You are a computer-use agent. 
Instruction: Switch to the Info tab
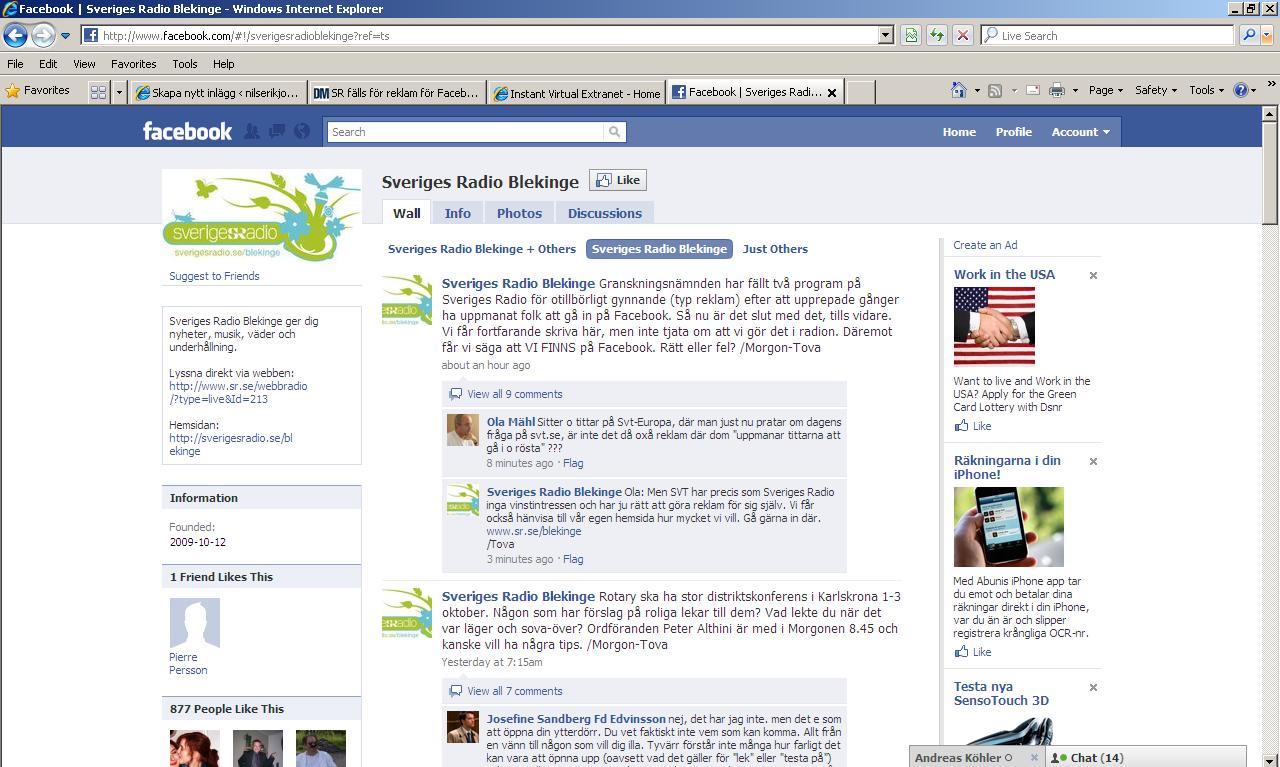tap(458, 213)
